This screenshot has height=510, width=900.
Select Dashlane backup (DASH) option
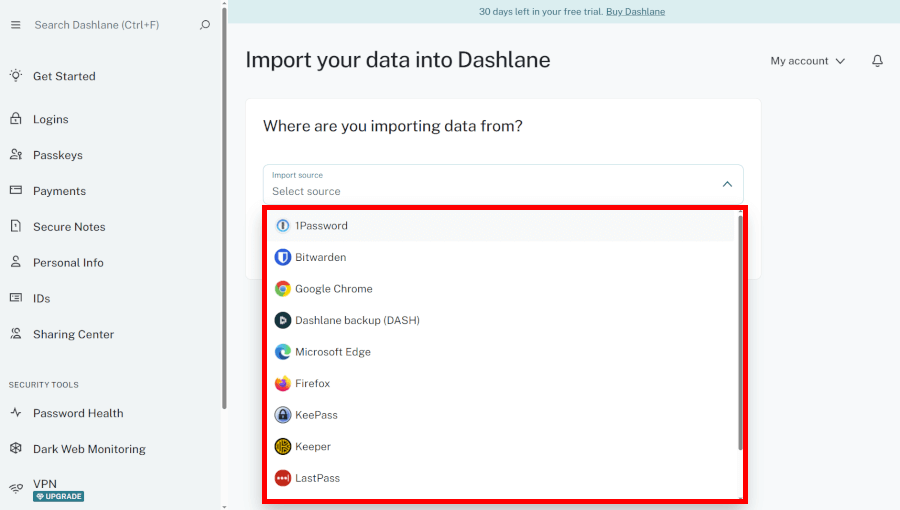502,320
